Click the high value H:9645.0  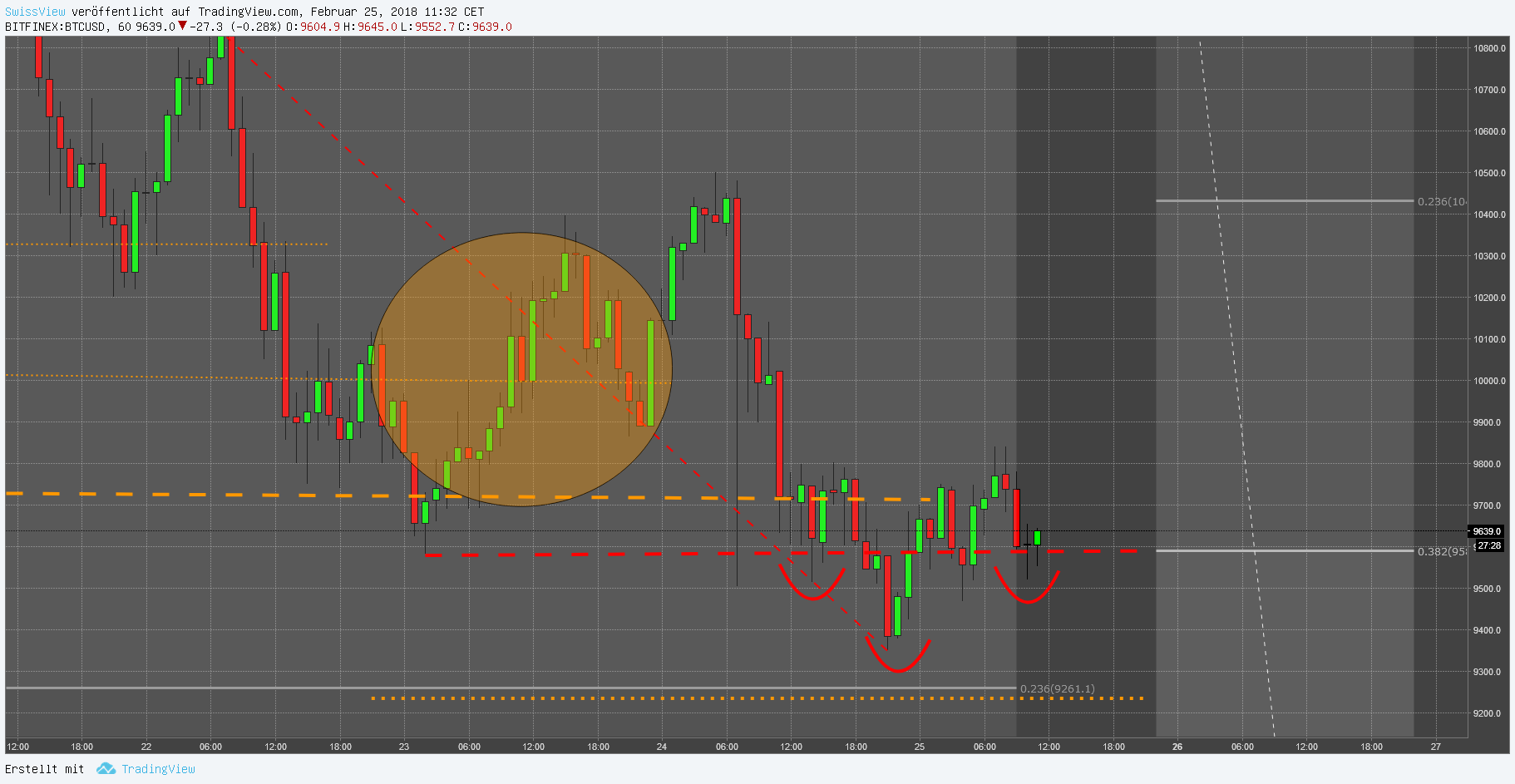[370, 27]
